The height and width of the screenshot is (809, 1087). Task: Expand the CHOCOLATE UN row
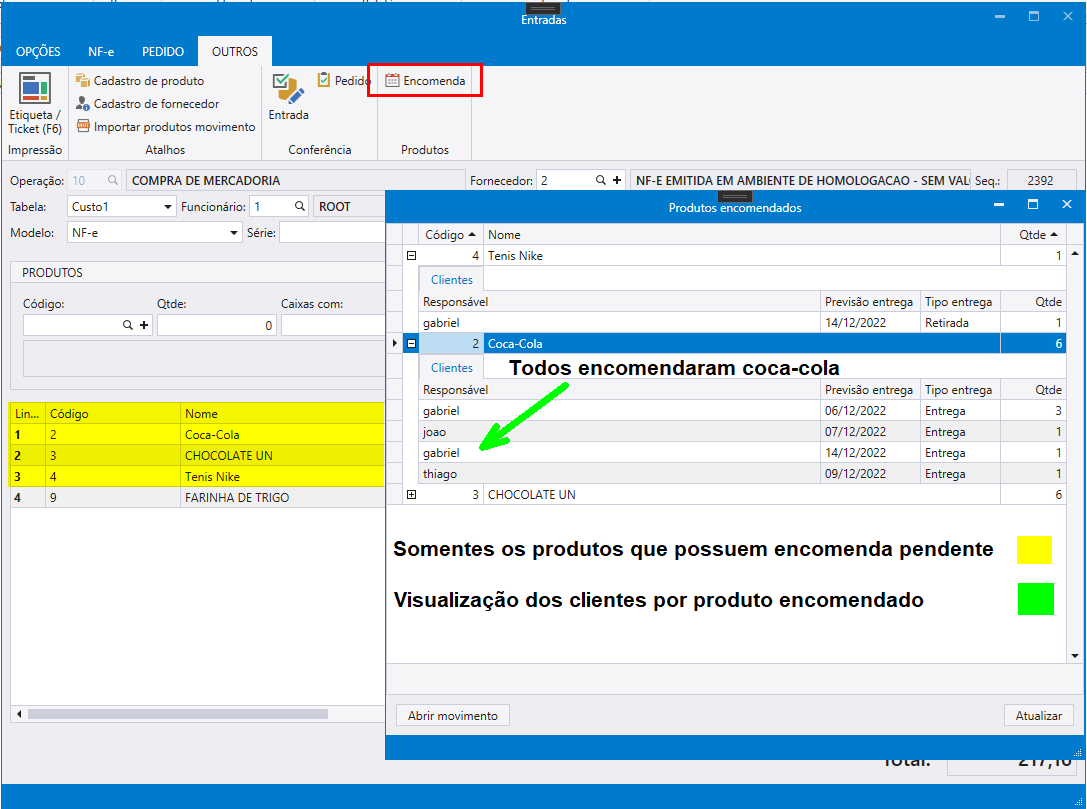click(411, 494)
